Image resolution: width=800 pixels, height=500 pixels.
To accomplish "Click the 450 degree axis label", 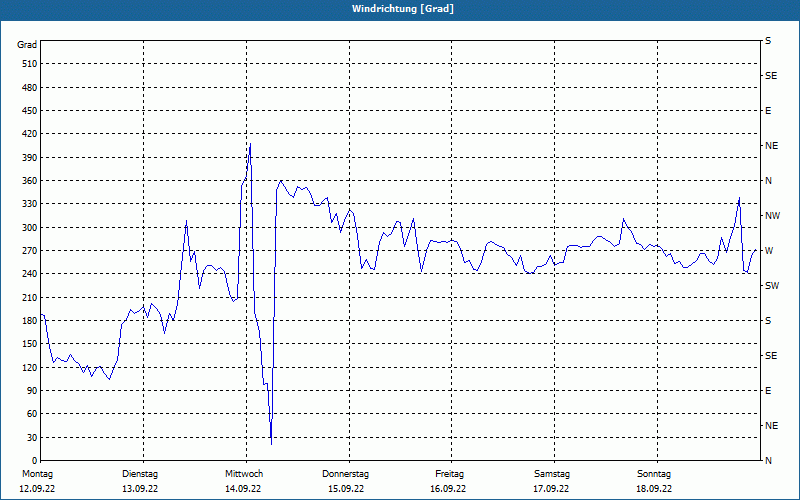I will (30, 111).
